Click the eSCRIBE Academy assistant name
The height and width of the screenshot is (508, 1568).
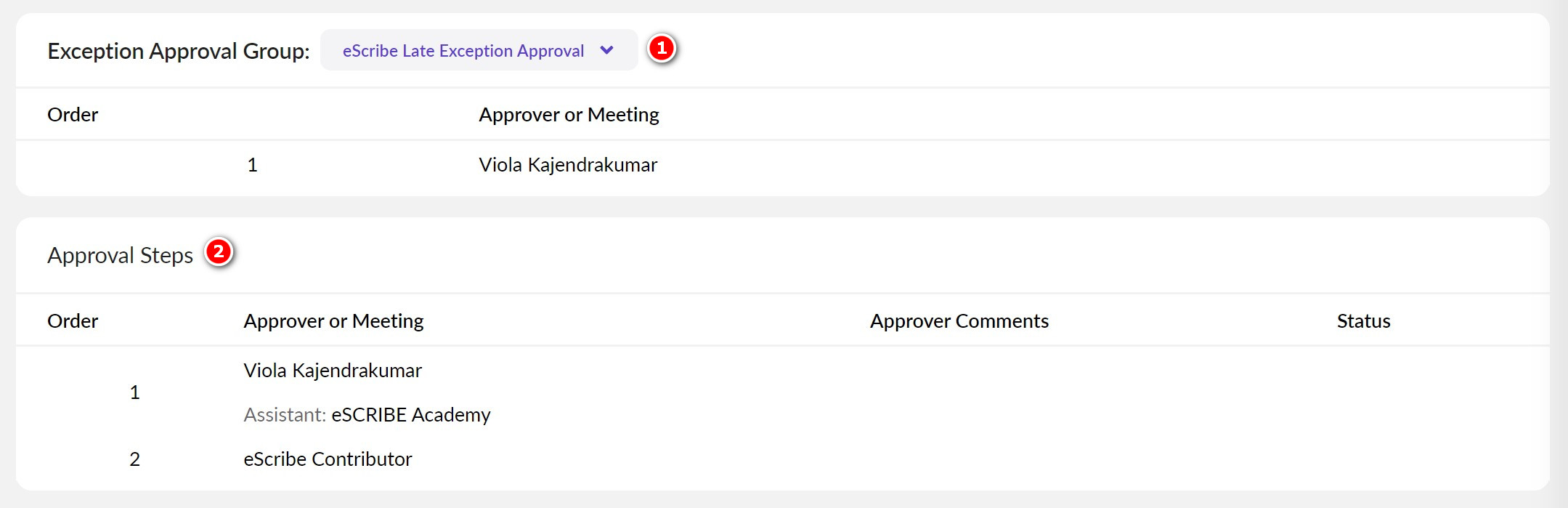(x=411, y=415)
